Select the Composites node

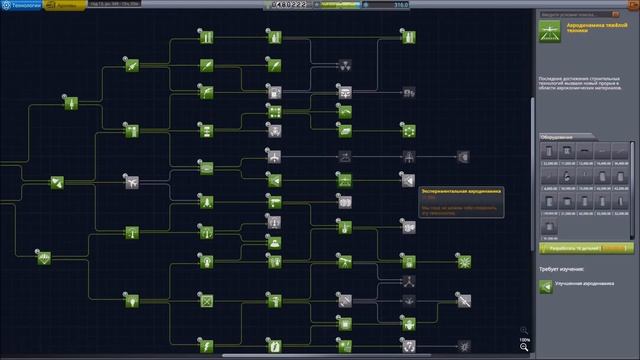pos(345,131)
